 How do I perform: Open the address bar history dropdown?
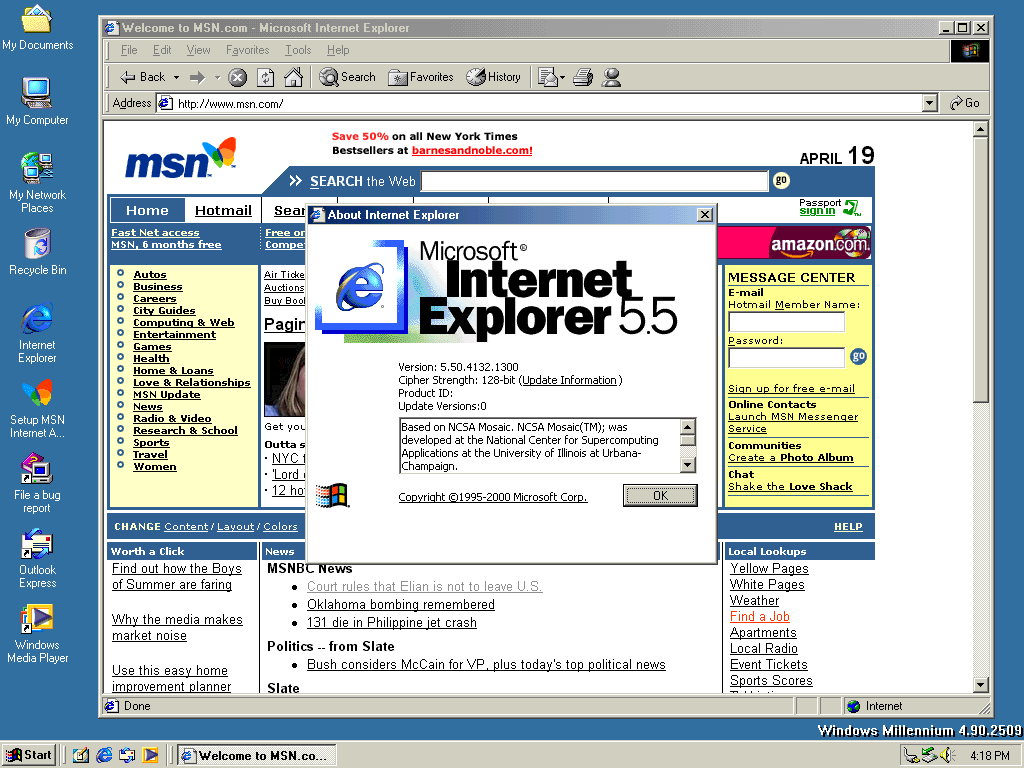929,103
